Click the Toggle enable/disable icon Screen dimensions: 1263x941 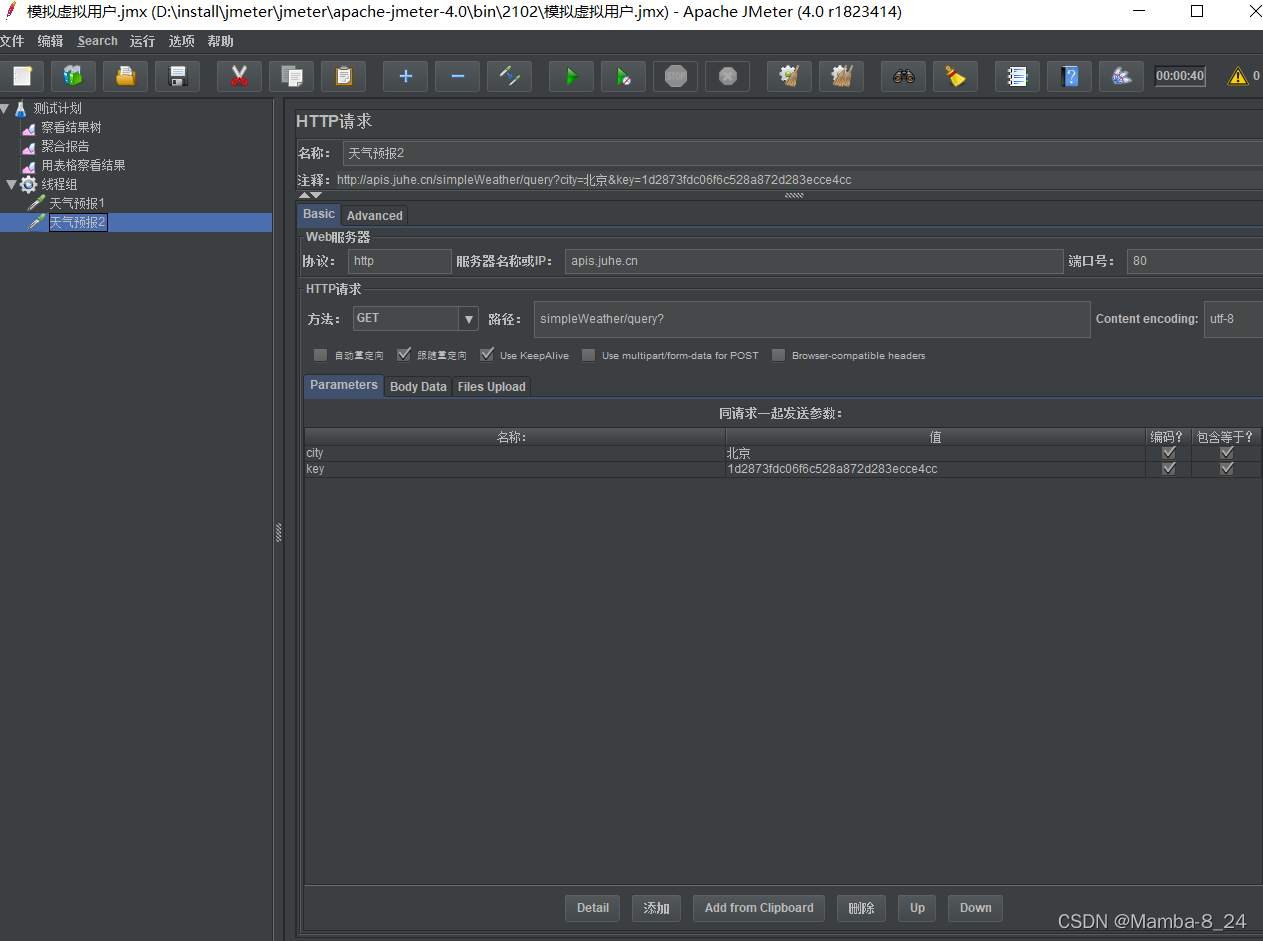pyautogui.click(x=509, y=76)
